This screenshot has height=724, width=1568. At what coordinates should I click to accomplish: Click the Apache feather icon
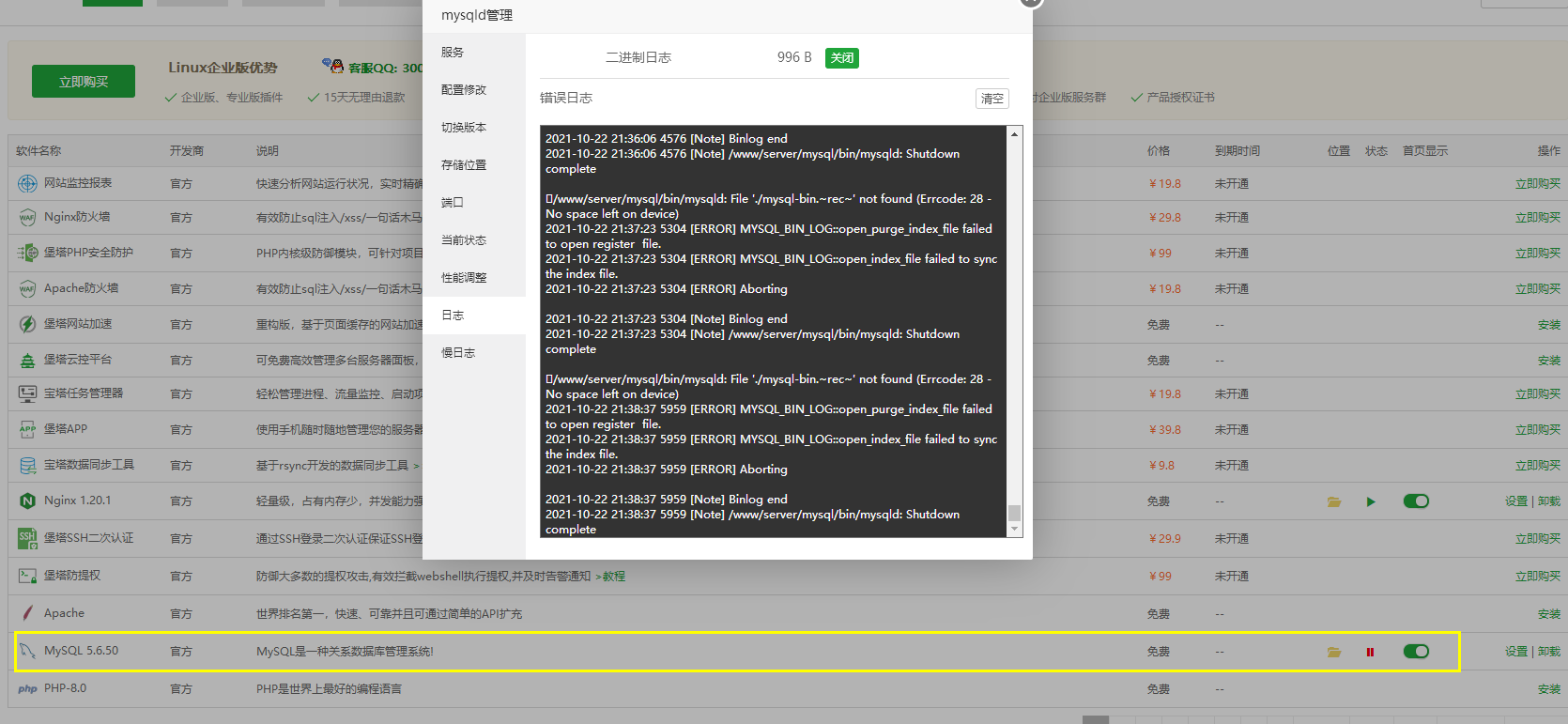27,613
